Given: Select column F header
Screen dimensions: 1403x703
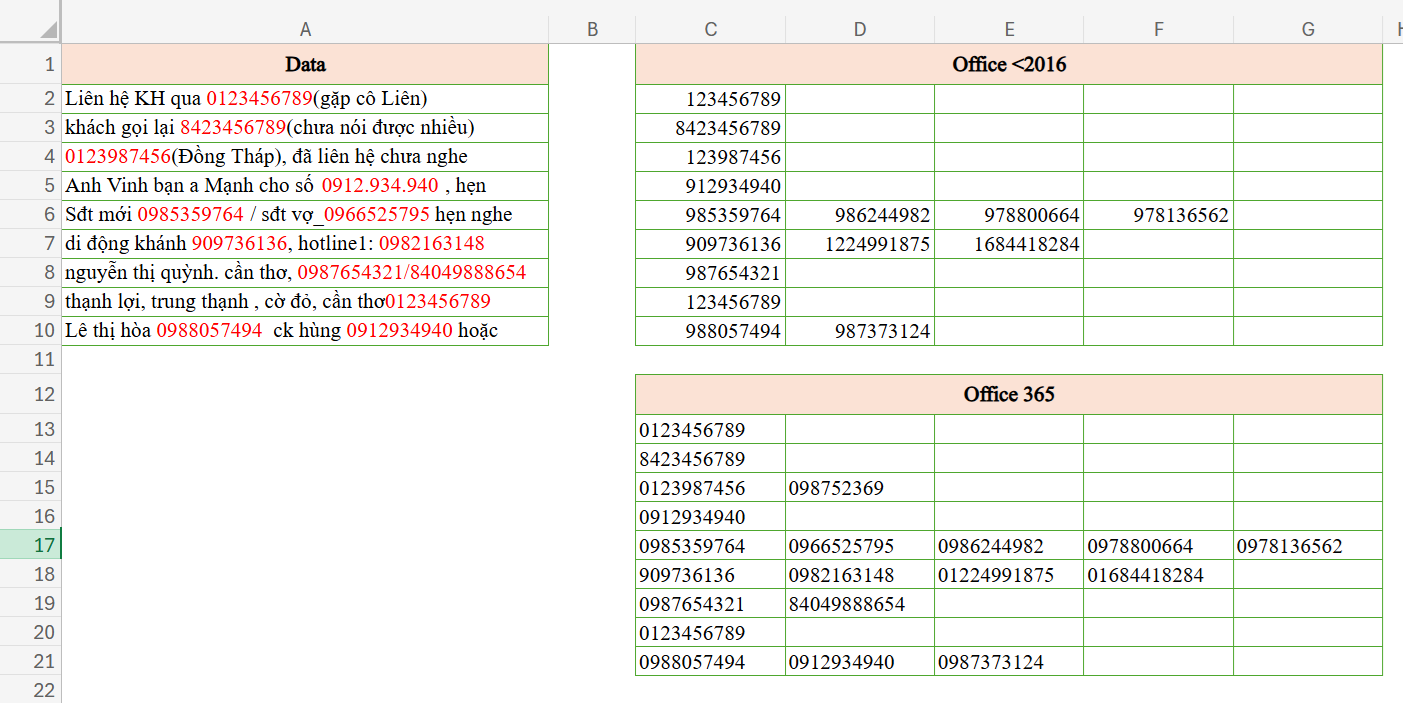Looking at the screenshot, I should coord(1158,29).
